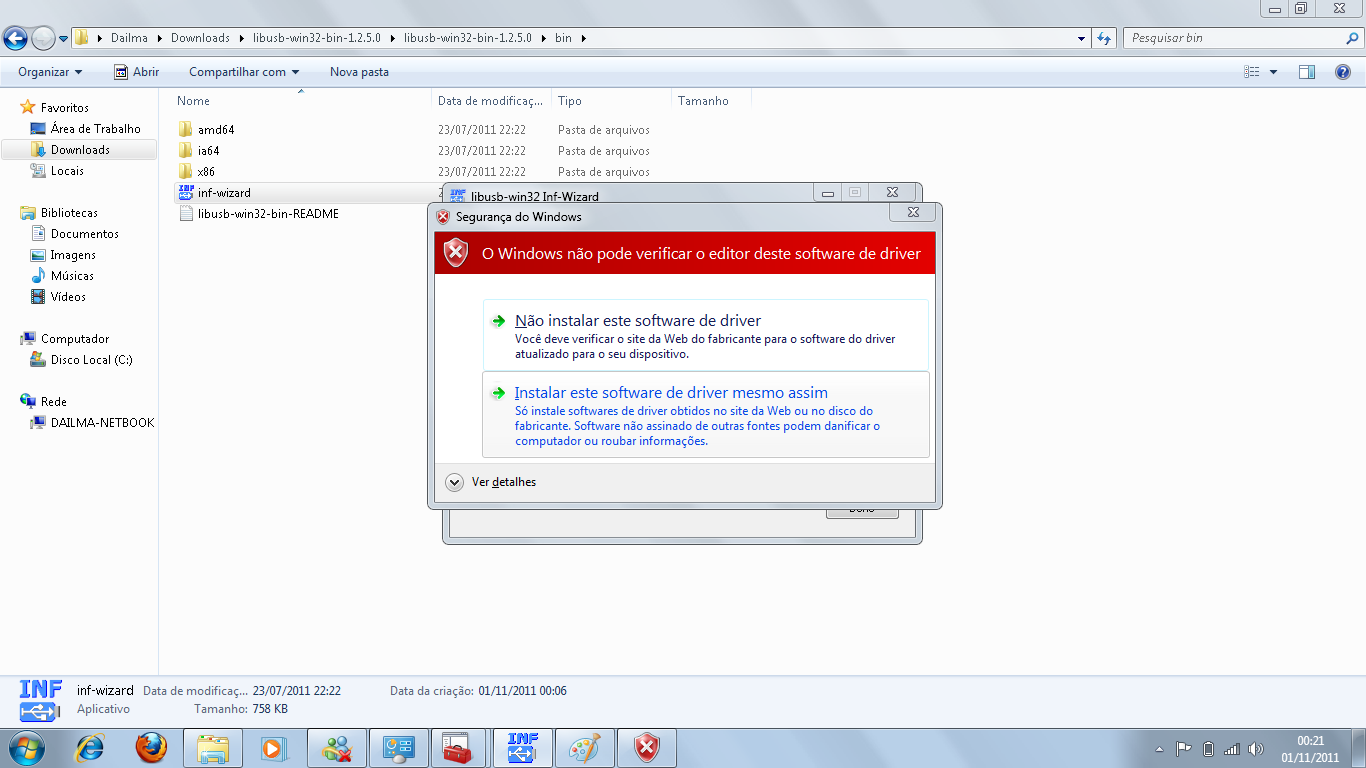Image resolution: width=1366 pixels, height=768 pixels.
Task: Select the amd64 folder
Action: (x=216, y=130)
